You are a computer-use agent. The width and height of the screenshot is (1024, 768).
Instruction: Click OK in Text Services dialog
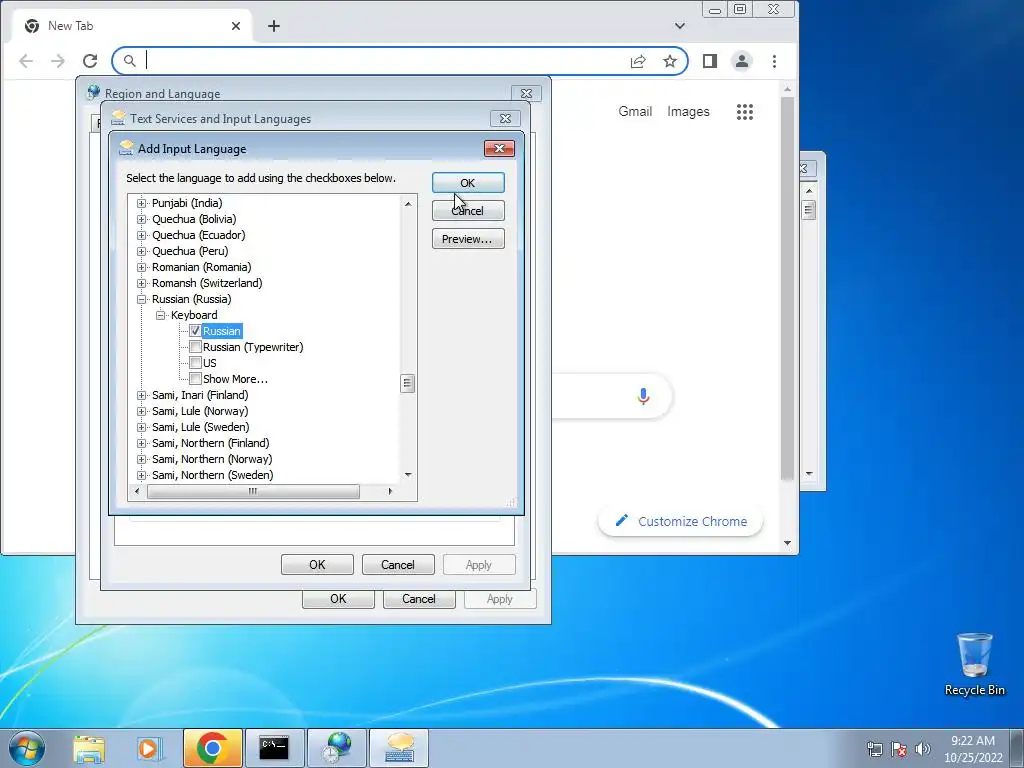pos(317,565)
